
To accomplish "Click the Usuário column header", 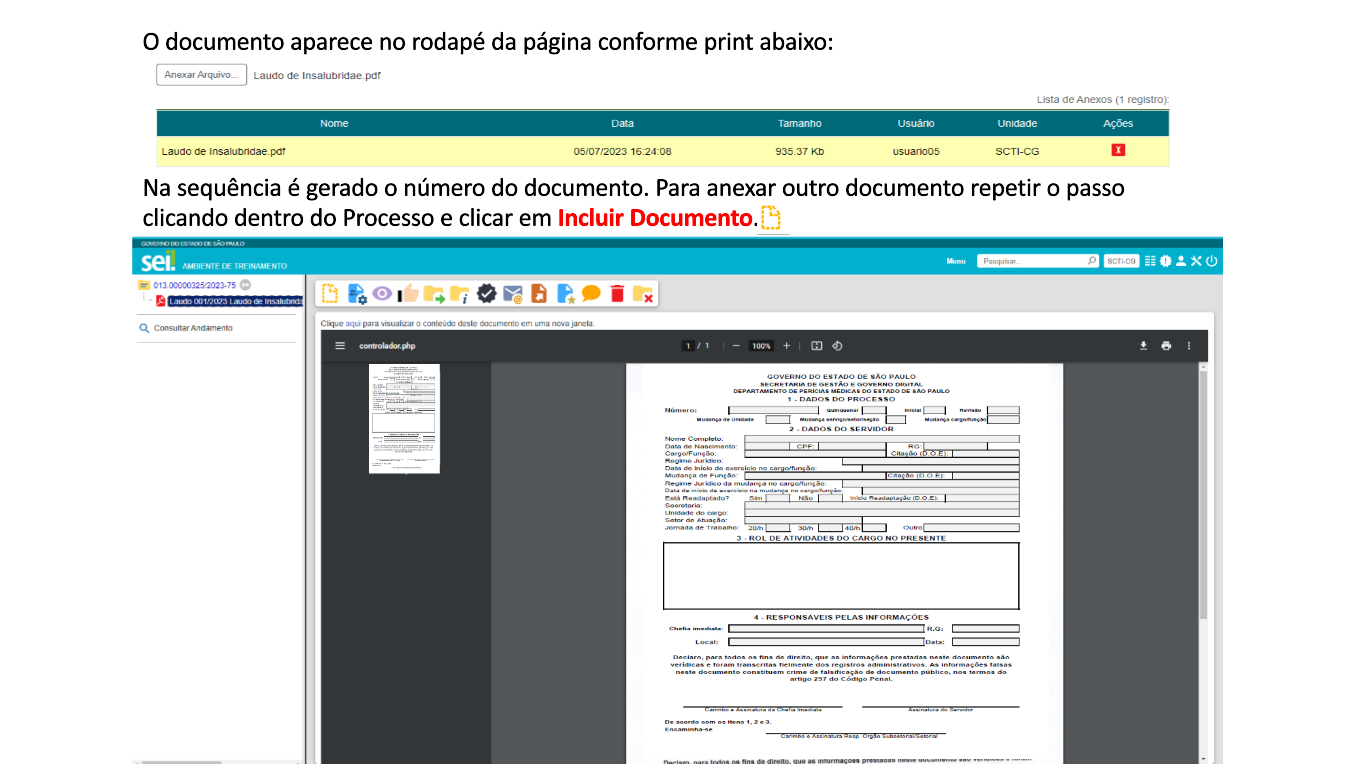I will 916,123.
